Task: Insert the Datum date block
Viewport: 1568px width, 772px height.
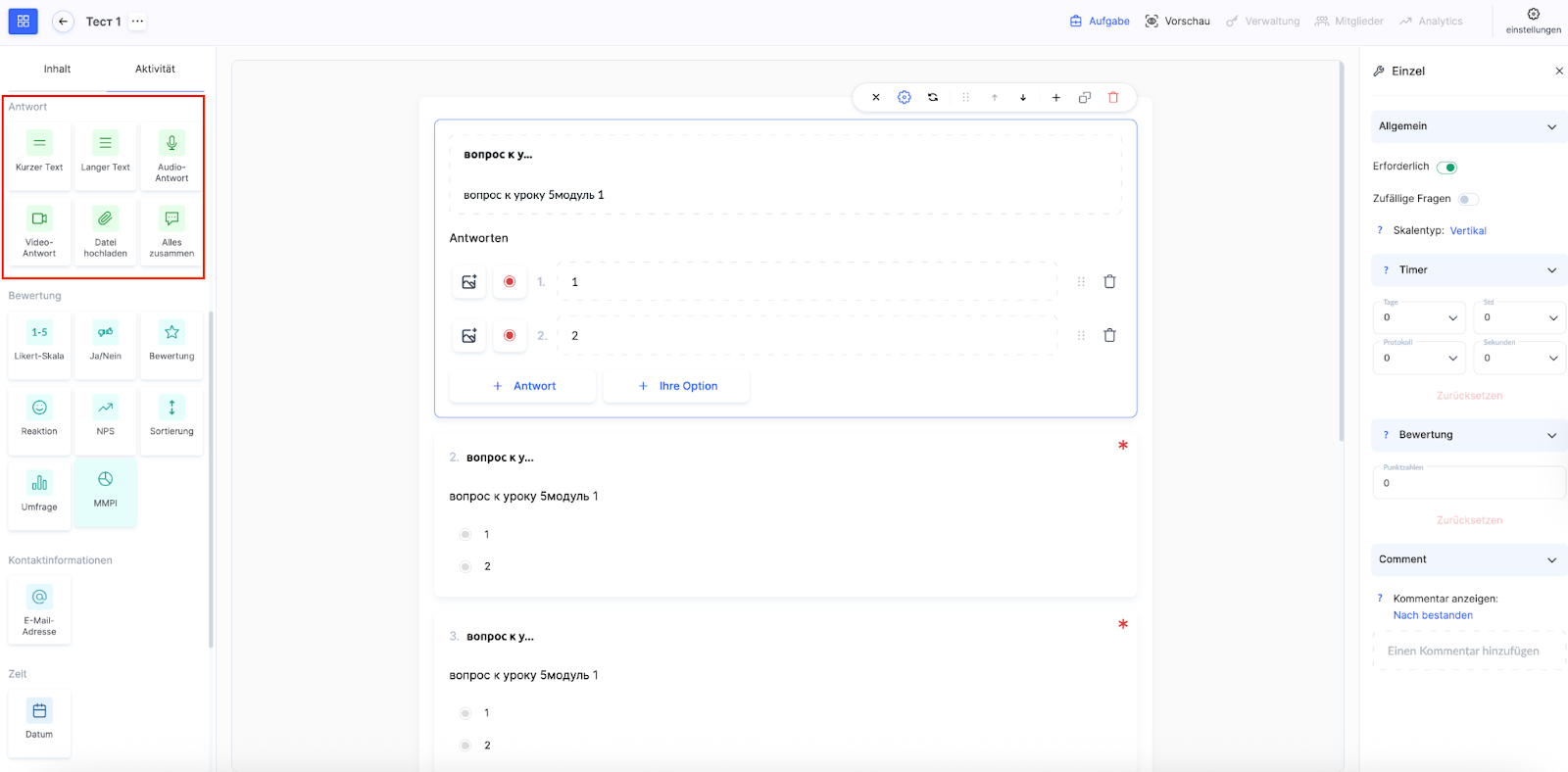Action: (x=39, y=723)
